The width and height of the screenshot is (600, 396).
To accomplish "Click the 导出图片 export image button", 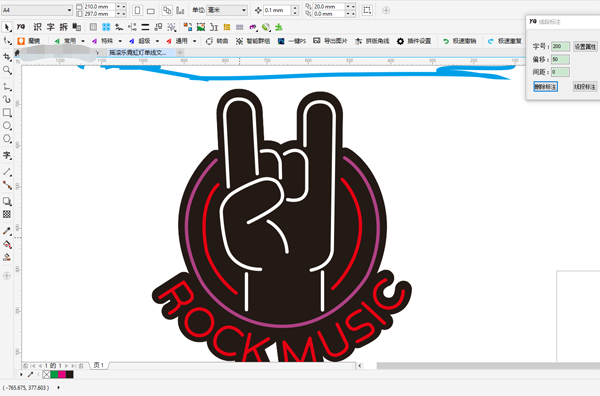I will (x=330, y=41).
